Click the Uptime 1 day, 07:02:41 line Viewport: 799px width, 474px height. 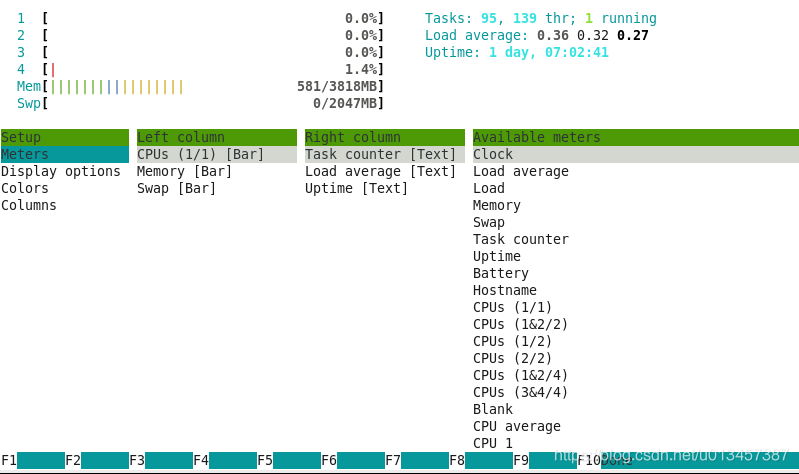[x=517, y=52]
